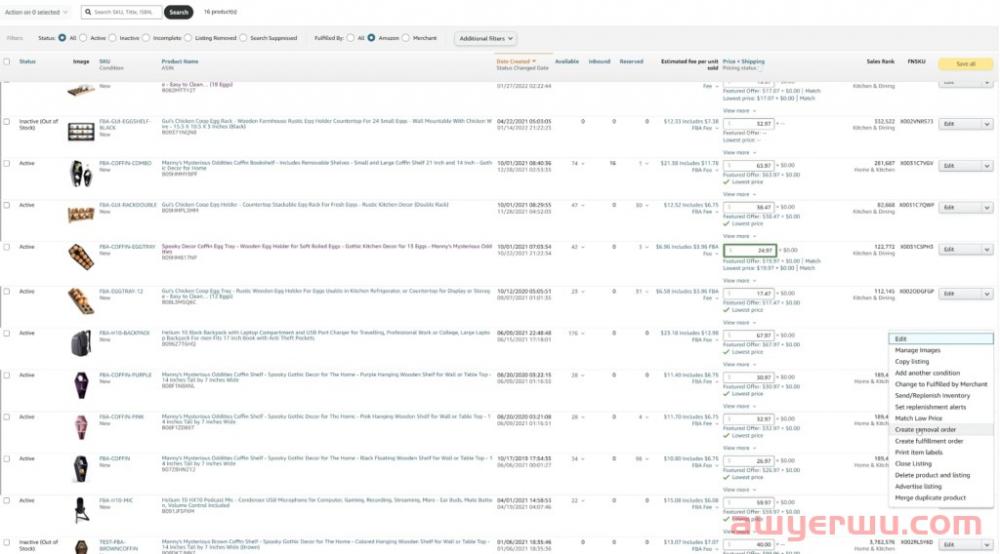1000x554 pixels.
Task: Focus the Search SKU, Title, ISBN field
Action: (122, 12)
